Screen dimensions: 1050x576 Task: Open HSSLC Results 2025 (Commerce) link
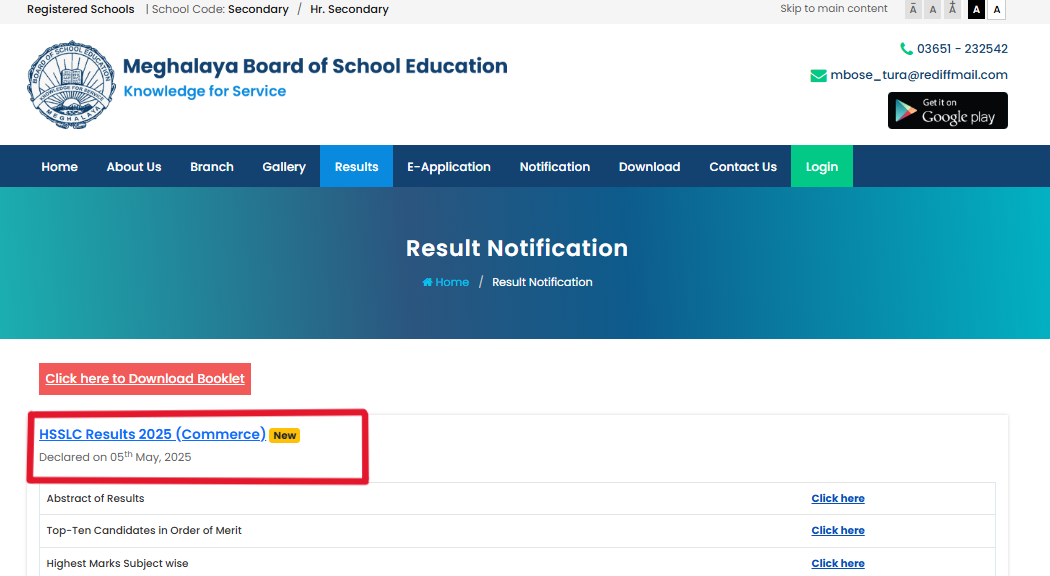(150, 434)
